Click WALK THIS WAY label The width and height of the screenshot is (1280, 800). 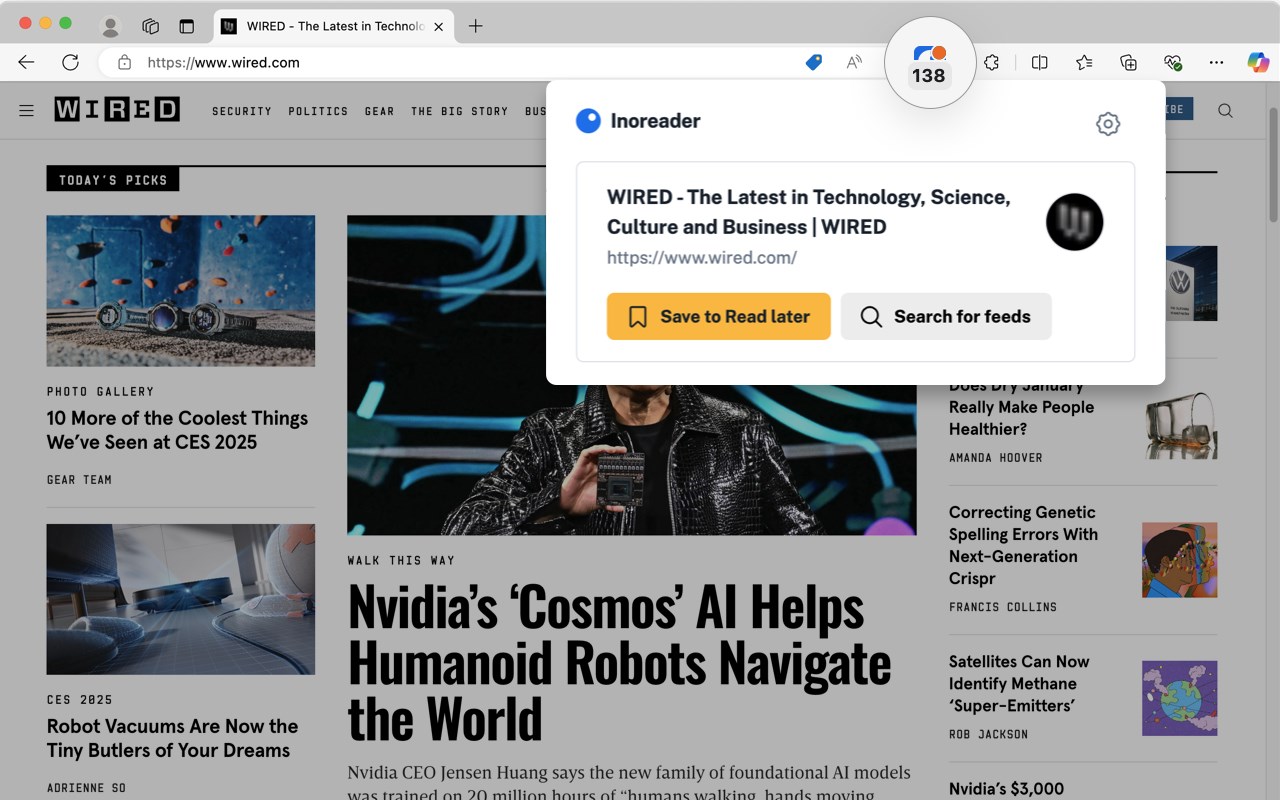(x=401, y=561)
